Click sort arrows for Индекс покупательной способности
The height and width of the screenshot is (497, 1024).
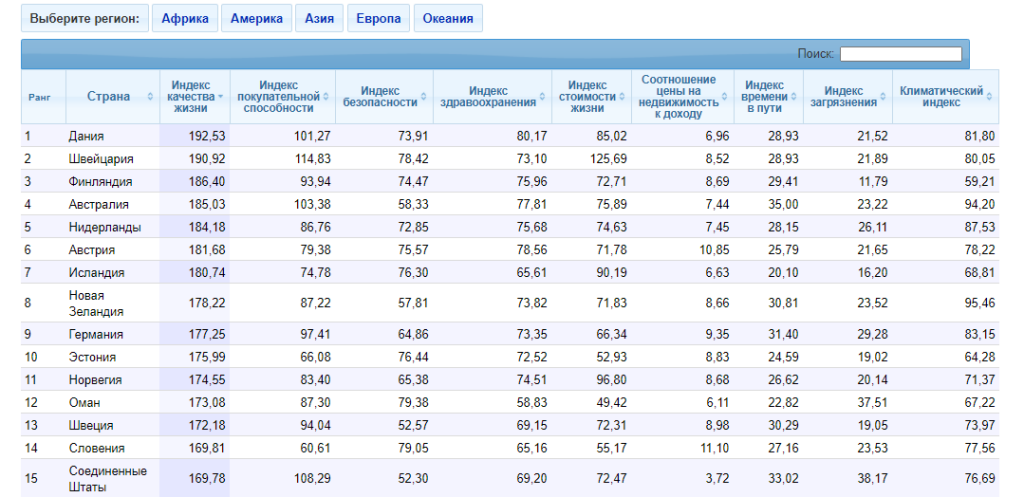pyautogui.click(x=325, y=97)
